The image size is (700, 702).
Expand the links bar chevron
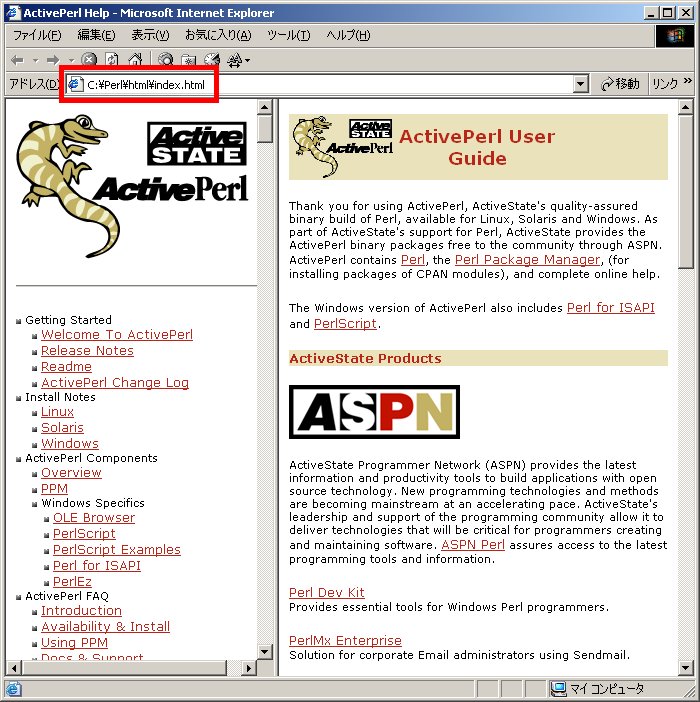coord(688,81)
